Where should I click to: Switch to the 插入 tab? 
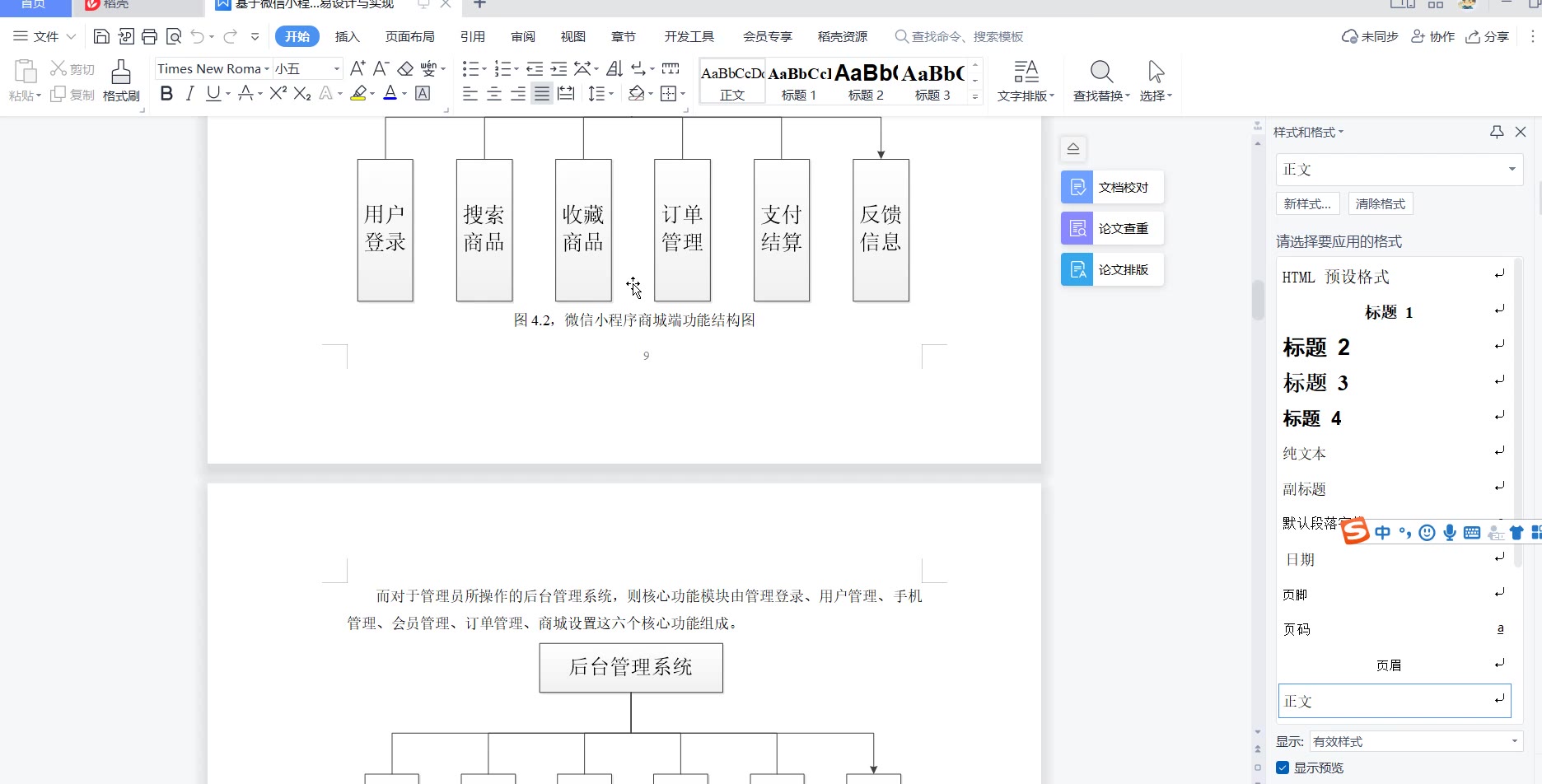(x=348, y=36)
